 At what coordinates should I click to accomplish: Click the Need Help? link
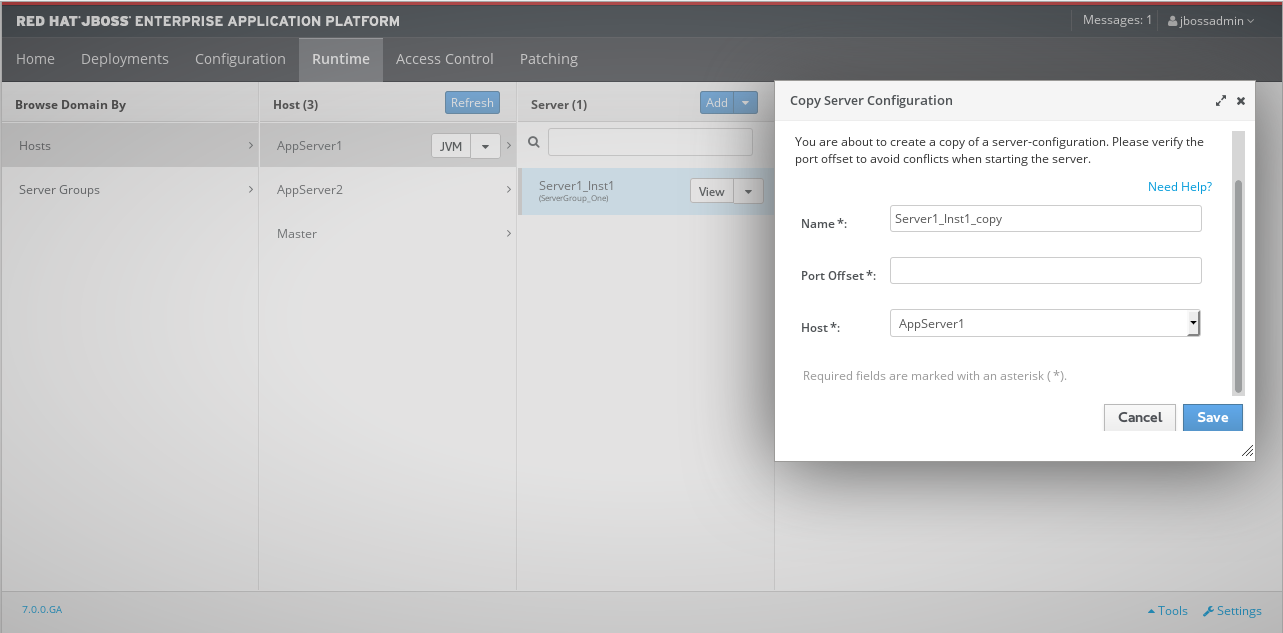(x=1179, y=187)
